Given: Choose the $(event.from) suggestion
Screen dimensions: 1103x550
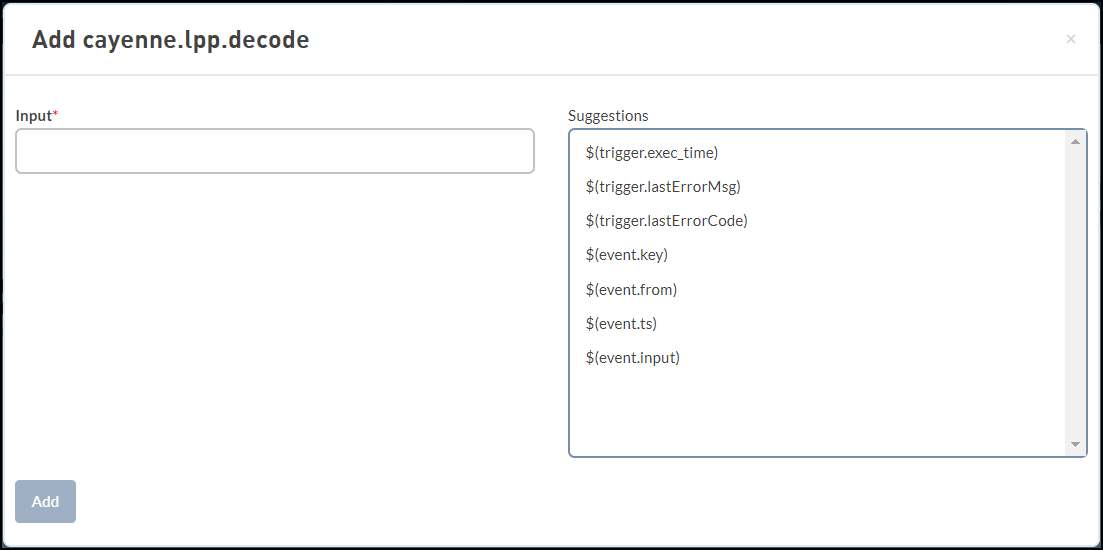Looking at the screenshot, I should (631, 290).
